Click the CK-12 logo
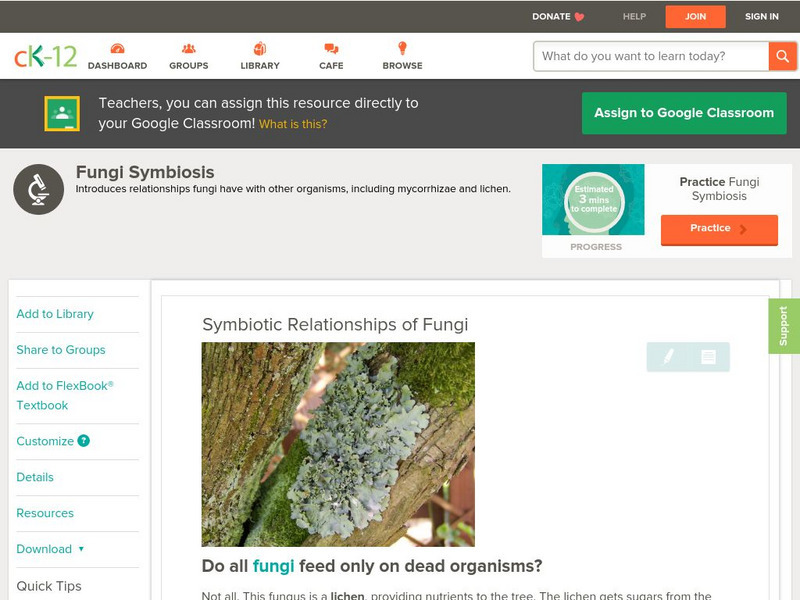 click(45, 56)
